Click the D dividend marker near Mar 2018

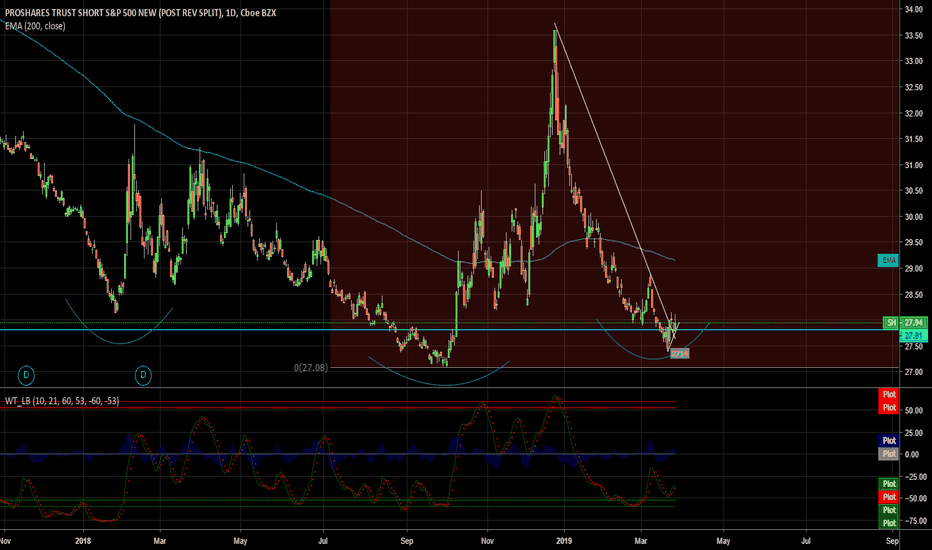[x=143, y=375]
